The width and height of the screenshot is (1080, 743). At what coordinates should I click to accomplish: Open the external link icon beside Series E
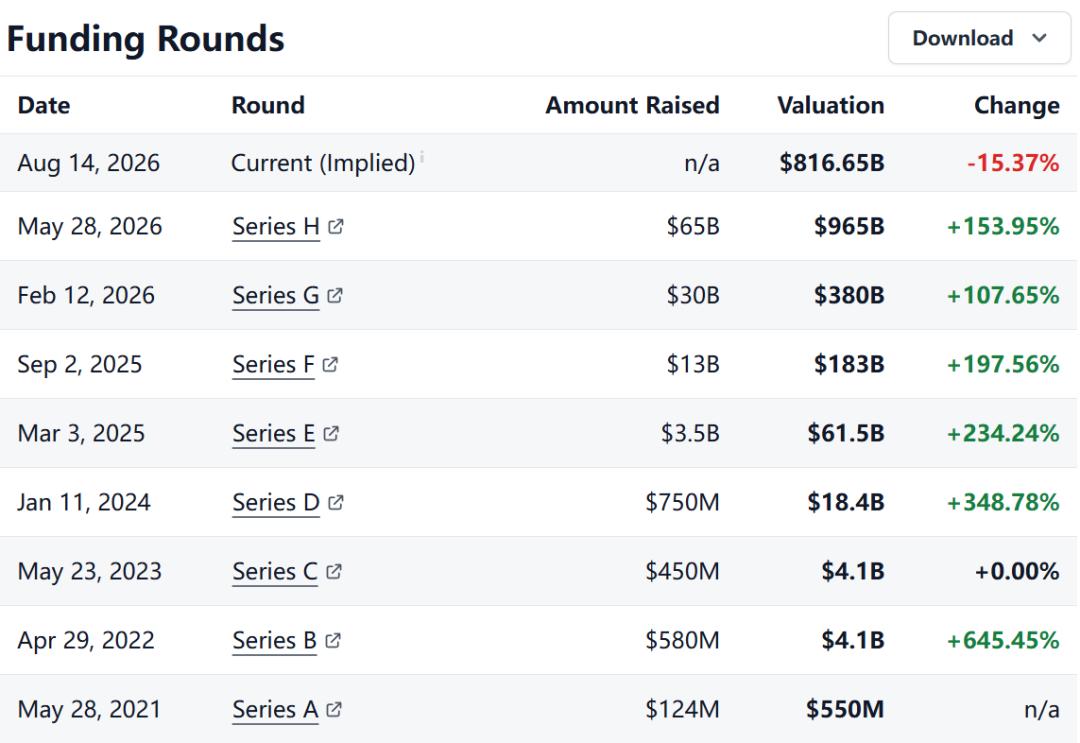[331, 433]
